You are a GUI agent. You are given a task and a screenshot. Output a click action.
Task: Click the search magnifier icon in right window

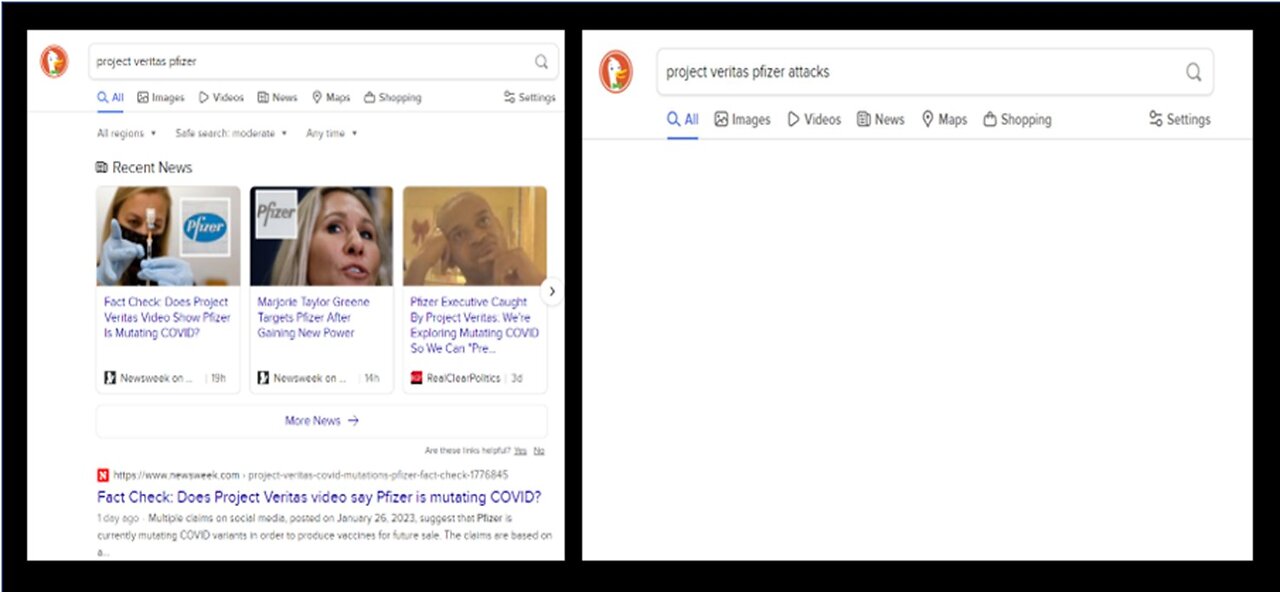1193,72
